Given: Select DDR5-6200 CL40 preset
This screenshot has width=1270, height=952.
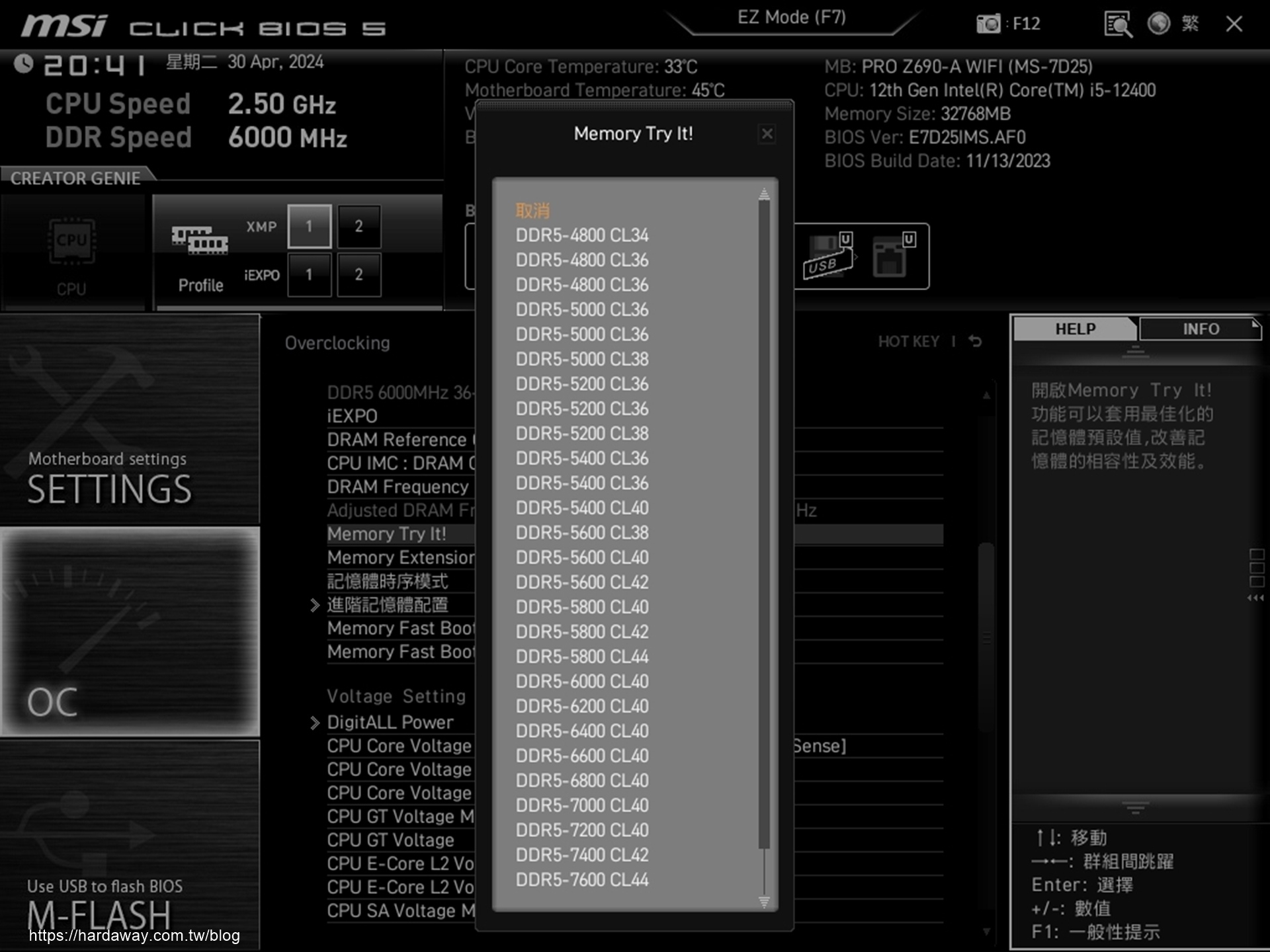Looking at the screenshot, I should tap(582, 706).
